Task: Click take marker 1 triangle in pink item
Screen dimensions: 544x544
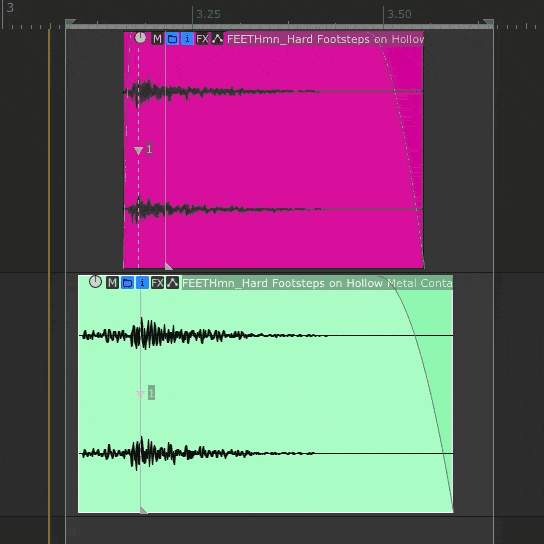Action: click(x=138, y=151)
